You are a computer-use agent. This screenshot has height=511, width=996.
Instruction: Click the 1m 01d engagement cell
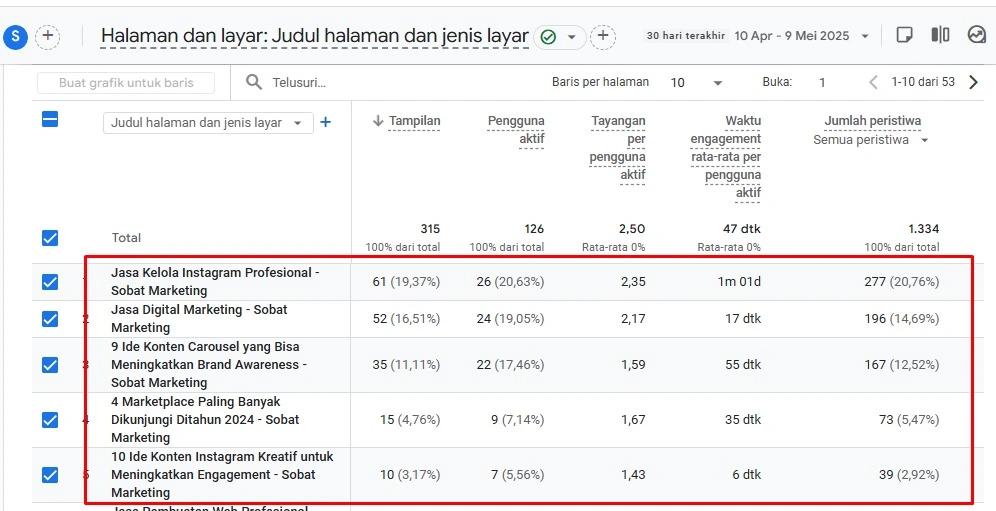(739, 282)
